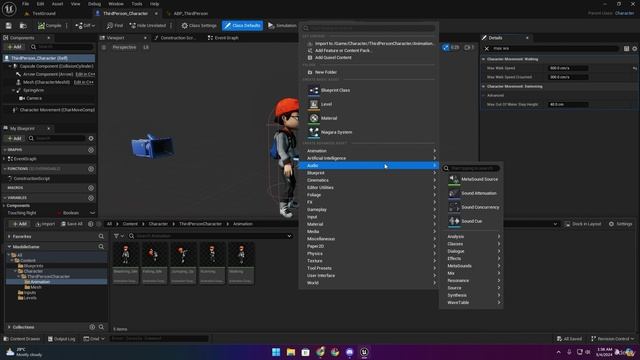640x360 pixels.
Task: Click Dock in Layout button
Action: (x=583, y=224)
